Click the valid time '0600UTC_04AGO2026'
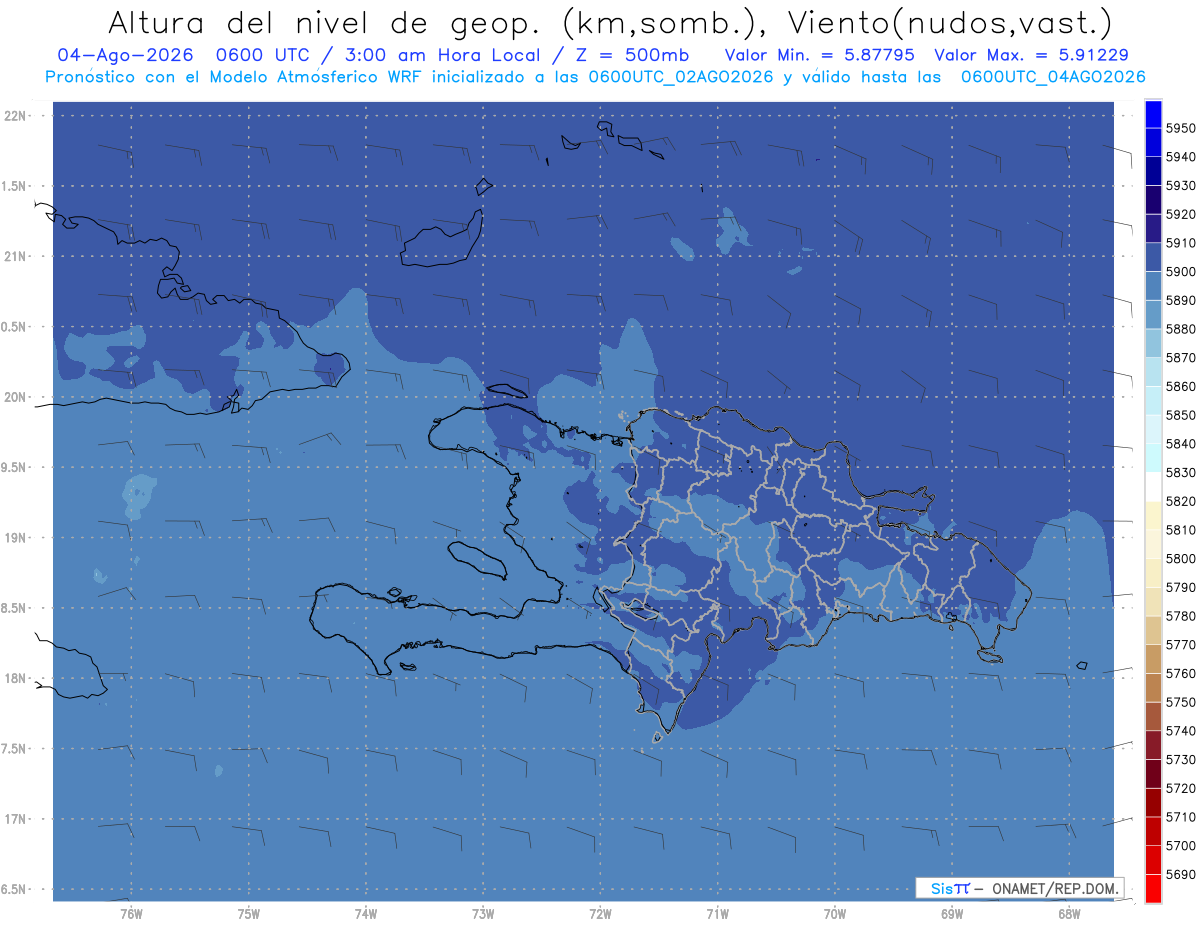Viewport: 1200px width, 927px height. click(1053, 77)
